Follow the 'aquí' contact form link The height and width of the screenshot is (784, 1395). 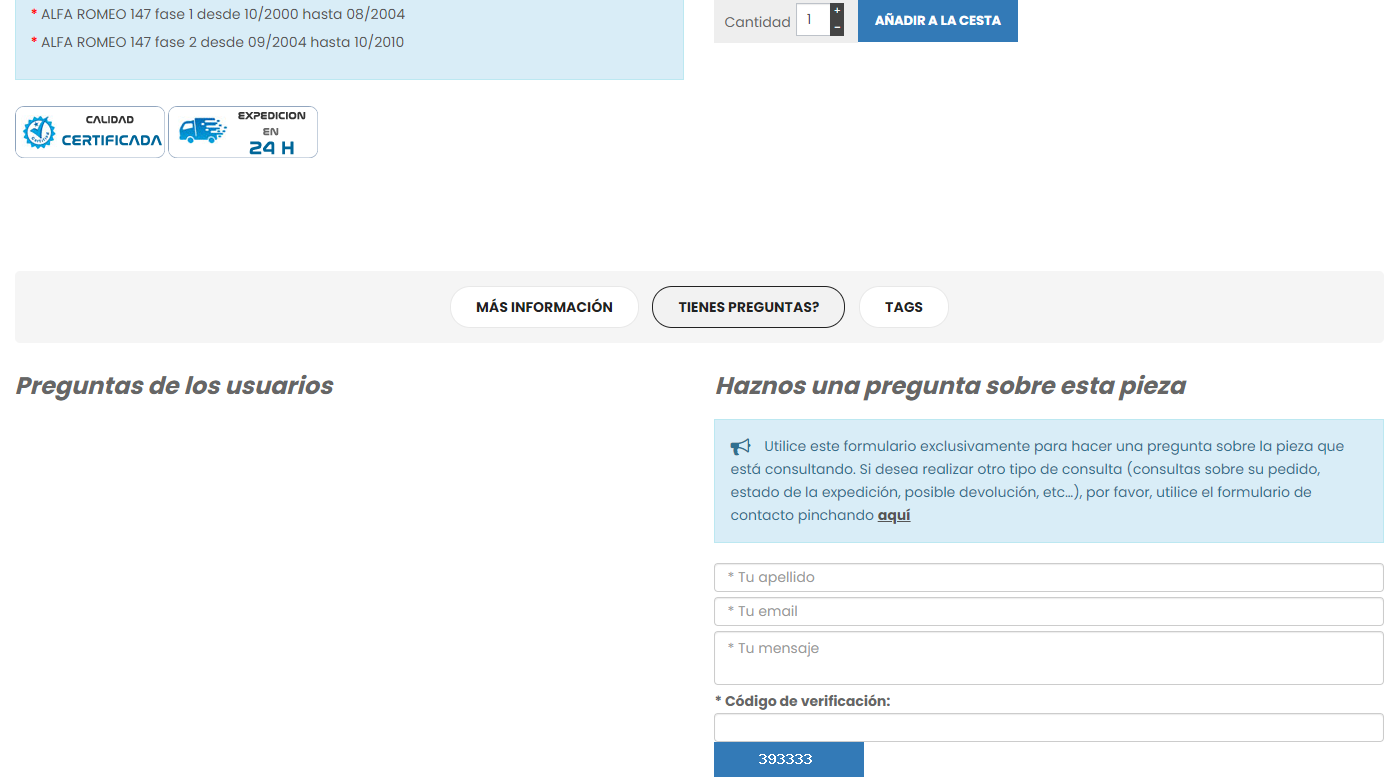(x=894, y=515)
